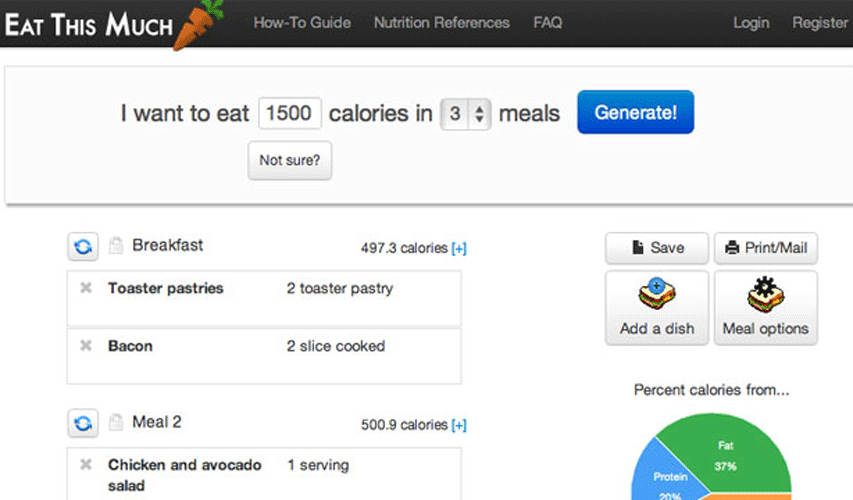
Task: Open Meal options sandwich gear icon
Action: tap(765, 294)
